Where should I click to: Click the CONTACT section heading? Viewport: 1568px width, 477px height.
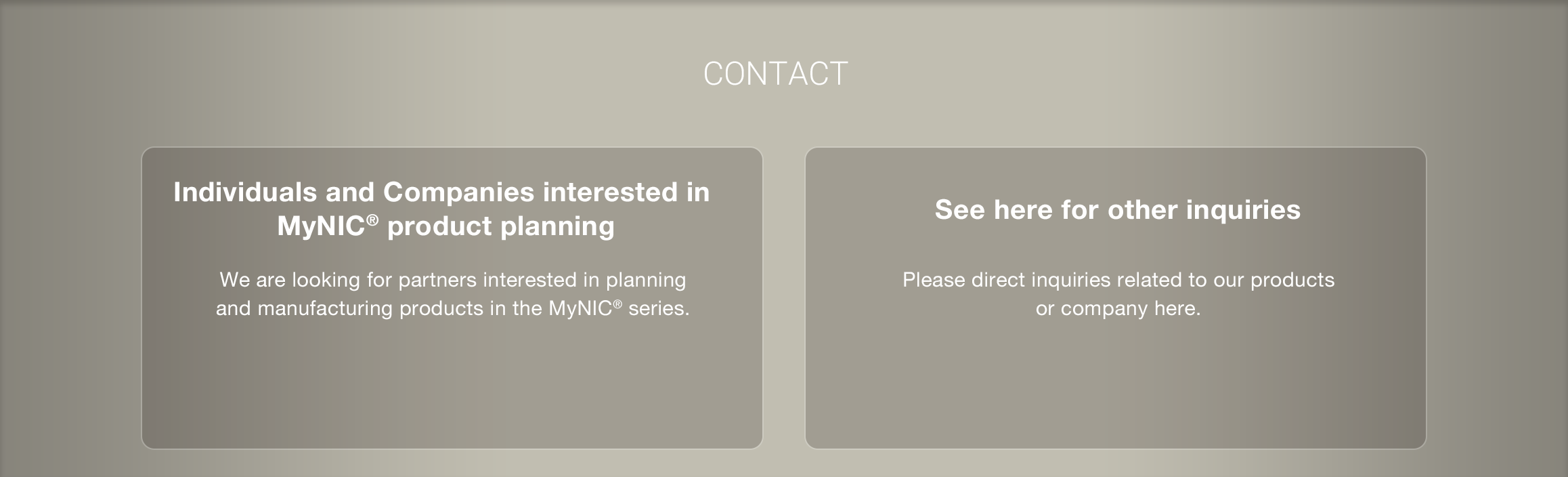775,74
